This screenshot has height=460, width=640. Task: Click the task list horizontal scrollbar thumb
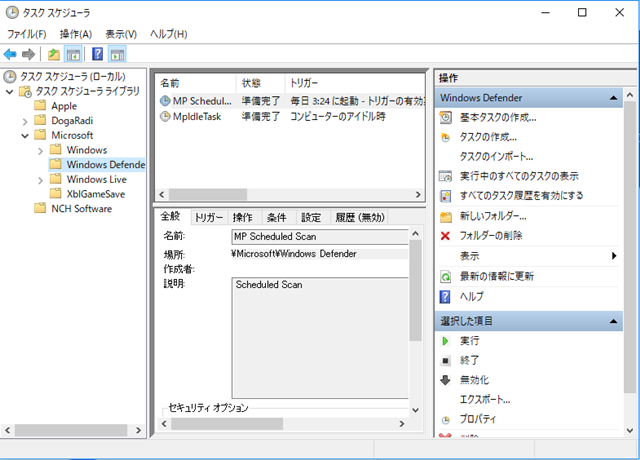pos(208,194)
